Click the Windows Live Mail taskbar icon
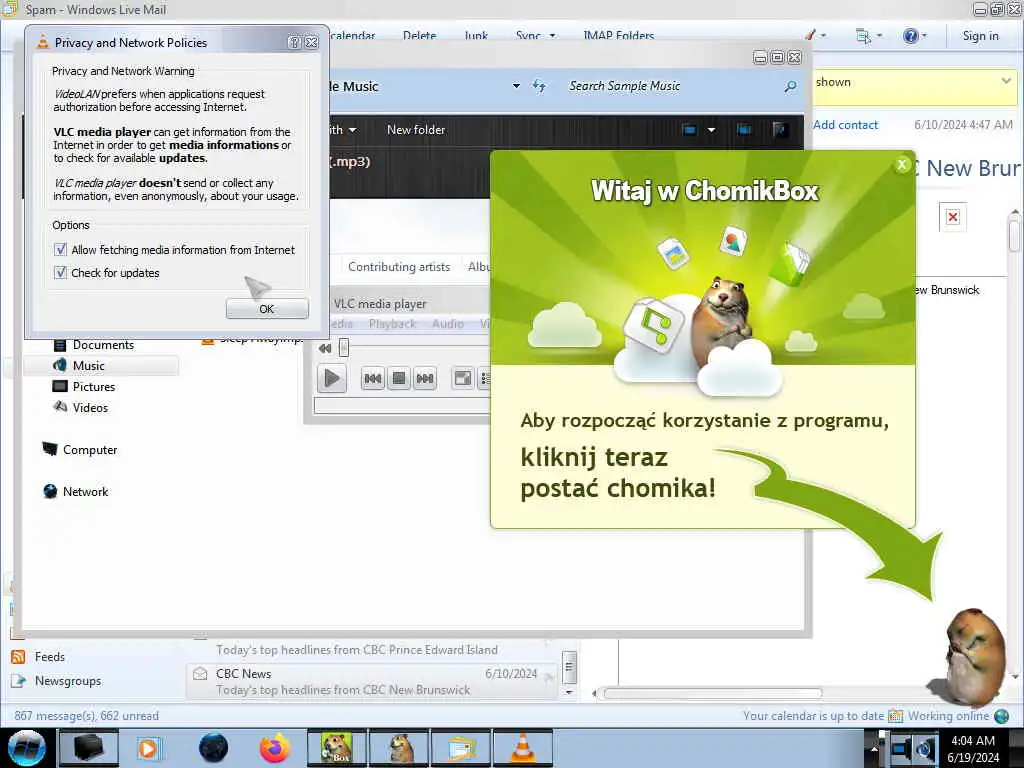 coord(462,748)
